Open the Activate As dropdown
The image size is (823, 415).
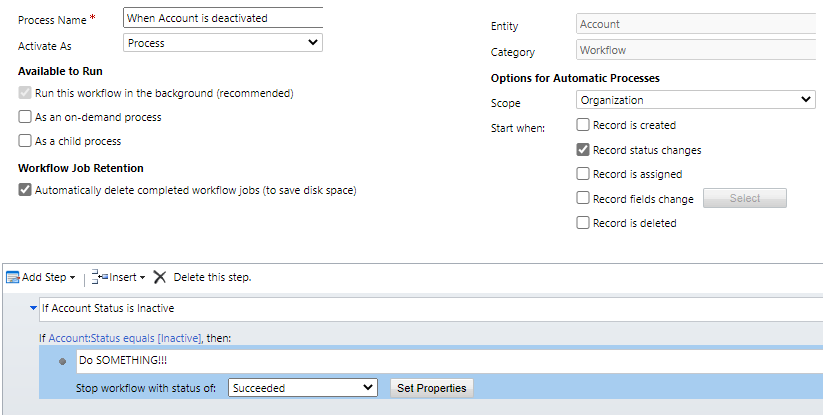(x=223, y=43)
